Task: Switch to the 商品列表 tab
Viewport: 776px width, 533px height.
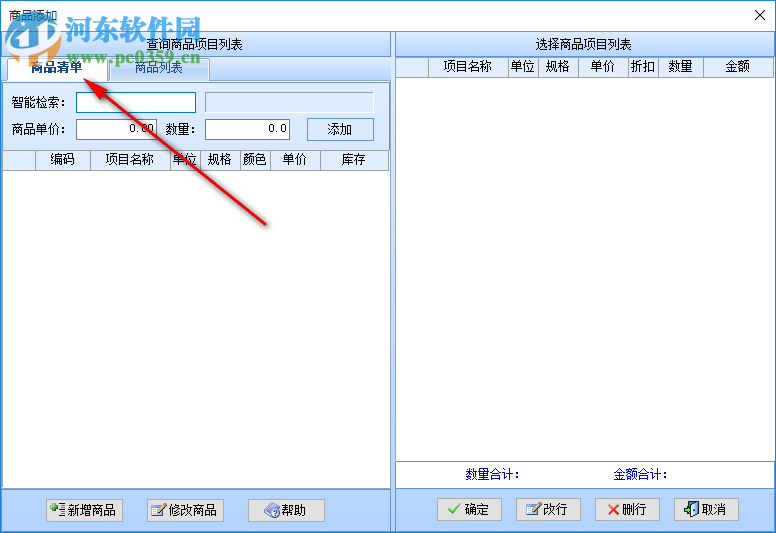Action: [x=159, y=69]
